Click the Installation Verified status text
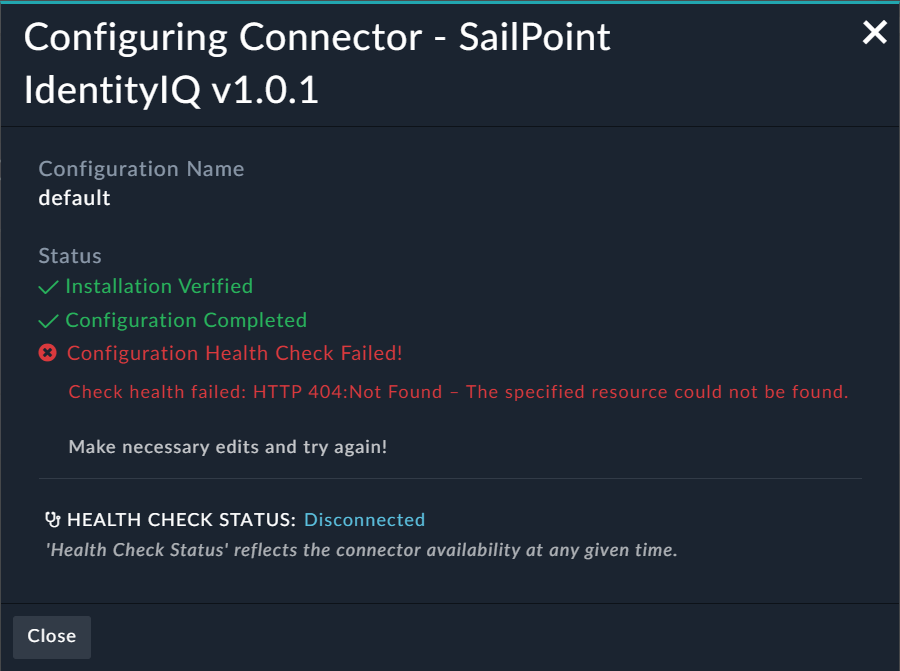The height and width of the screenshot is (671, 900). (159, 287)
